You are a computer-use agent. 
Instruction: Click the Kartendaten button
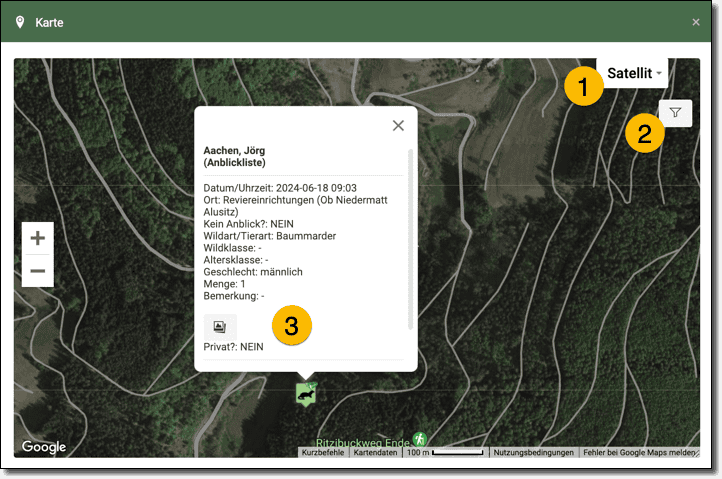point(376,453)
